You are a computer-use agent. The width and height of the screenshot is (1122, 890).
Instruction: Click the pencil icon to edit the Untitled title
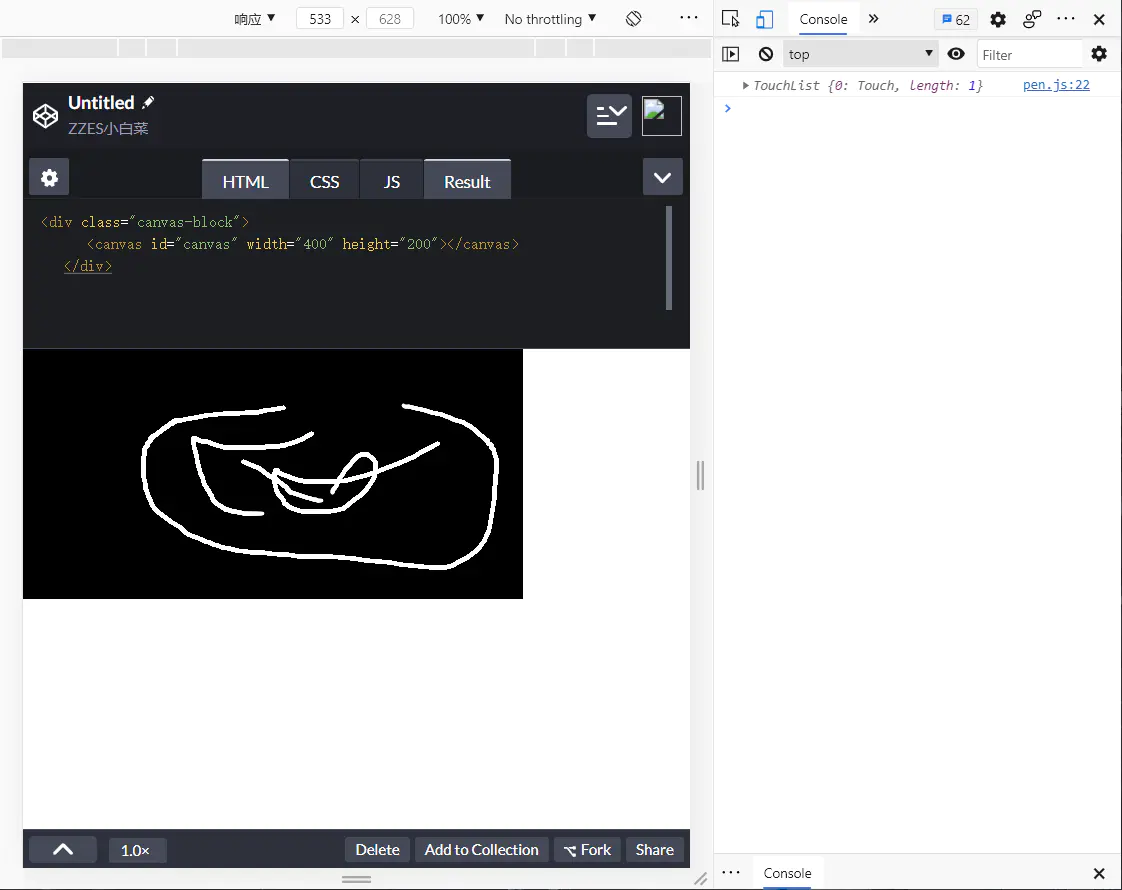[148, 102]
